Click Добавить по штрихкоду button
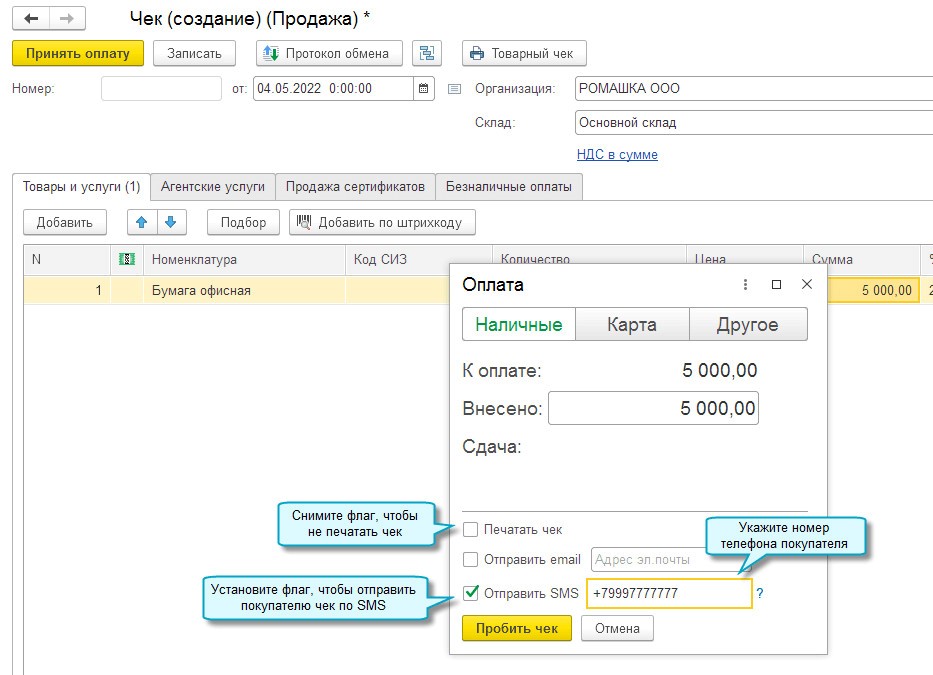This screenshot has width=933, height=675. click(x=382, y=222)
